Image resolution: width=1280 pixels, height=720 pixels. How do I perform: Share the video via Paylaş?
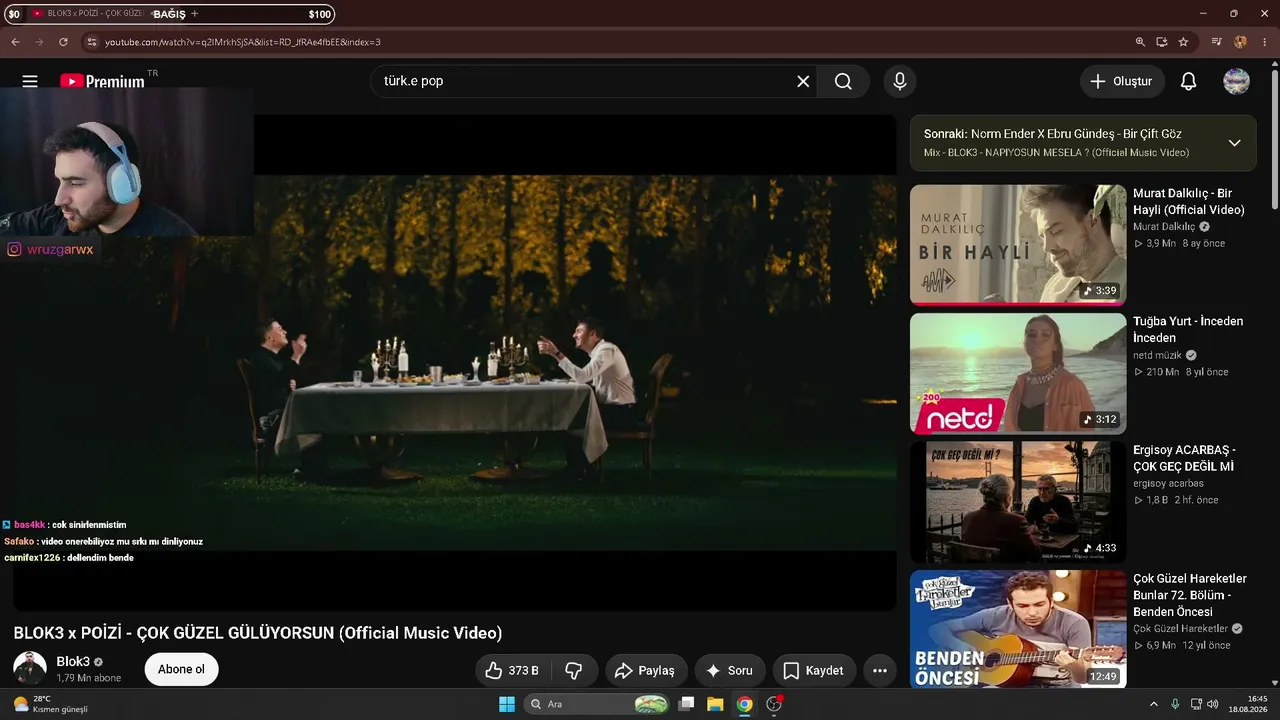(x=645, y=670)
